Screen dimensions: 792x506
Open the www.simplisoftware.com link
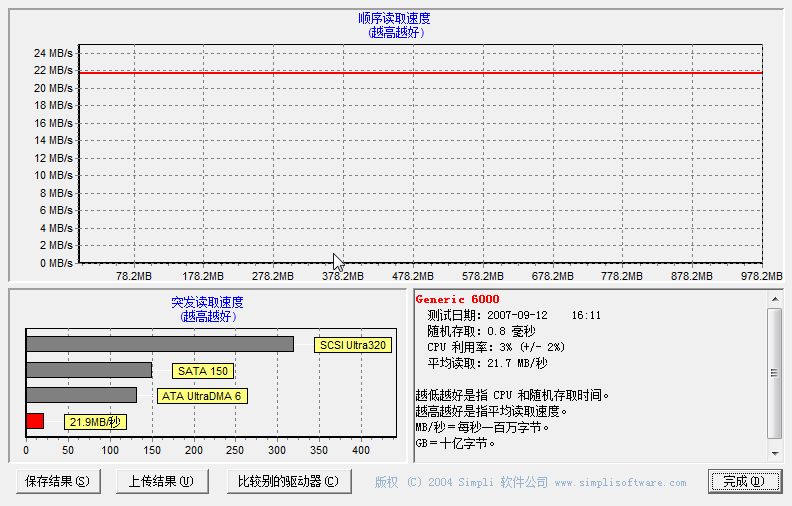point(620,483)
